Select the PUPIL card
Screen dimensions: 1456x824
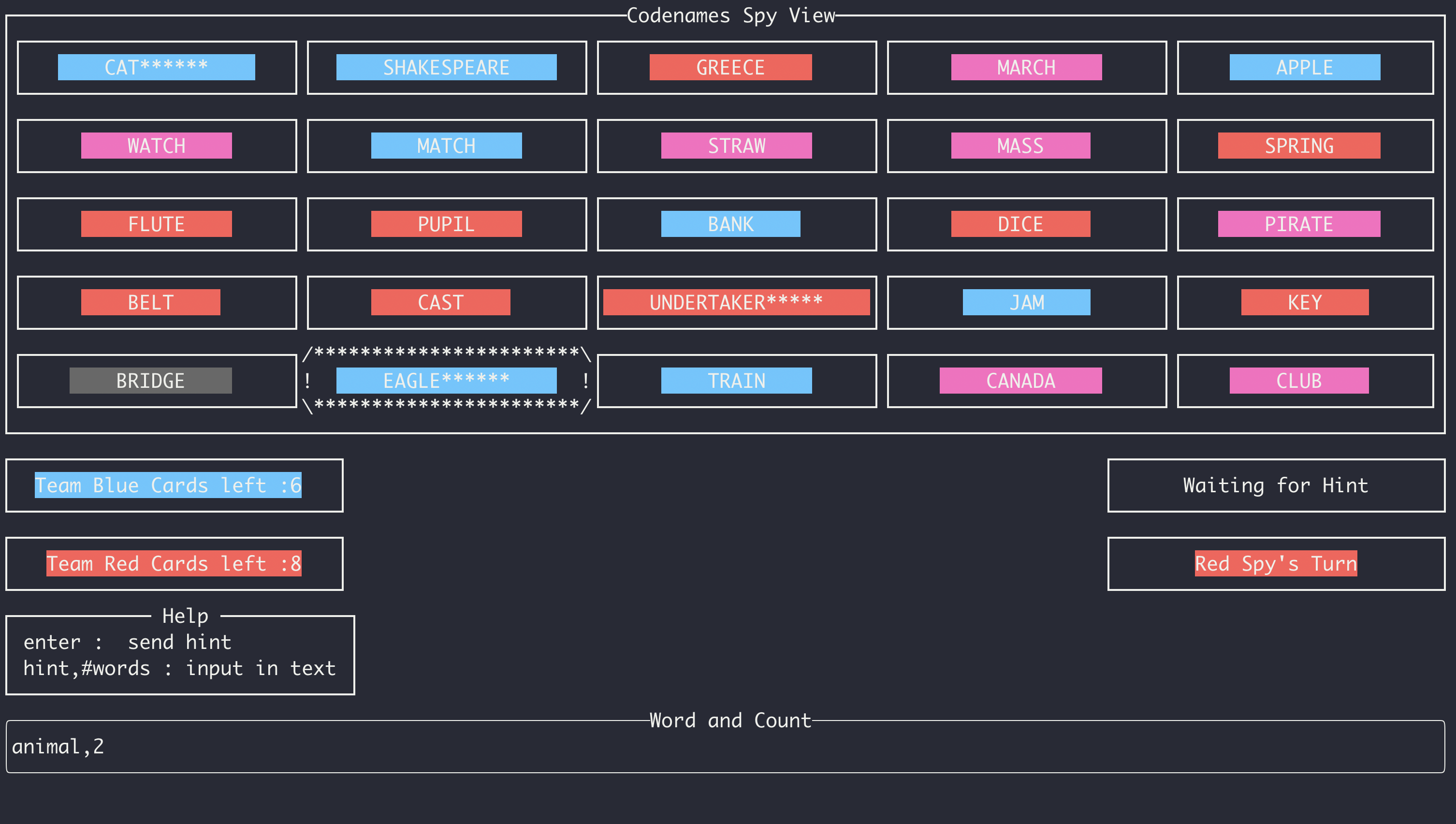point(447,224)
